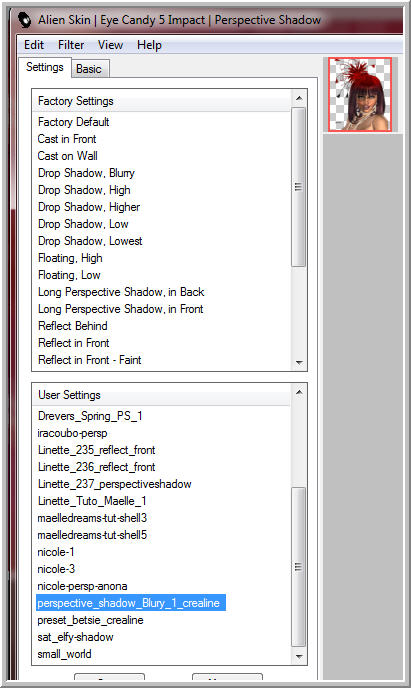Open the Edit menu
This screenshot has height=688, width=411.
34,45
